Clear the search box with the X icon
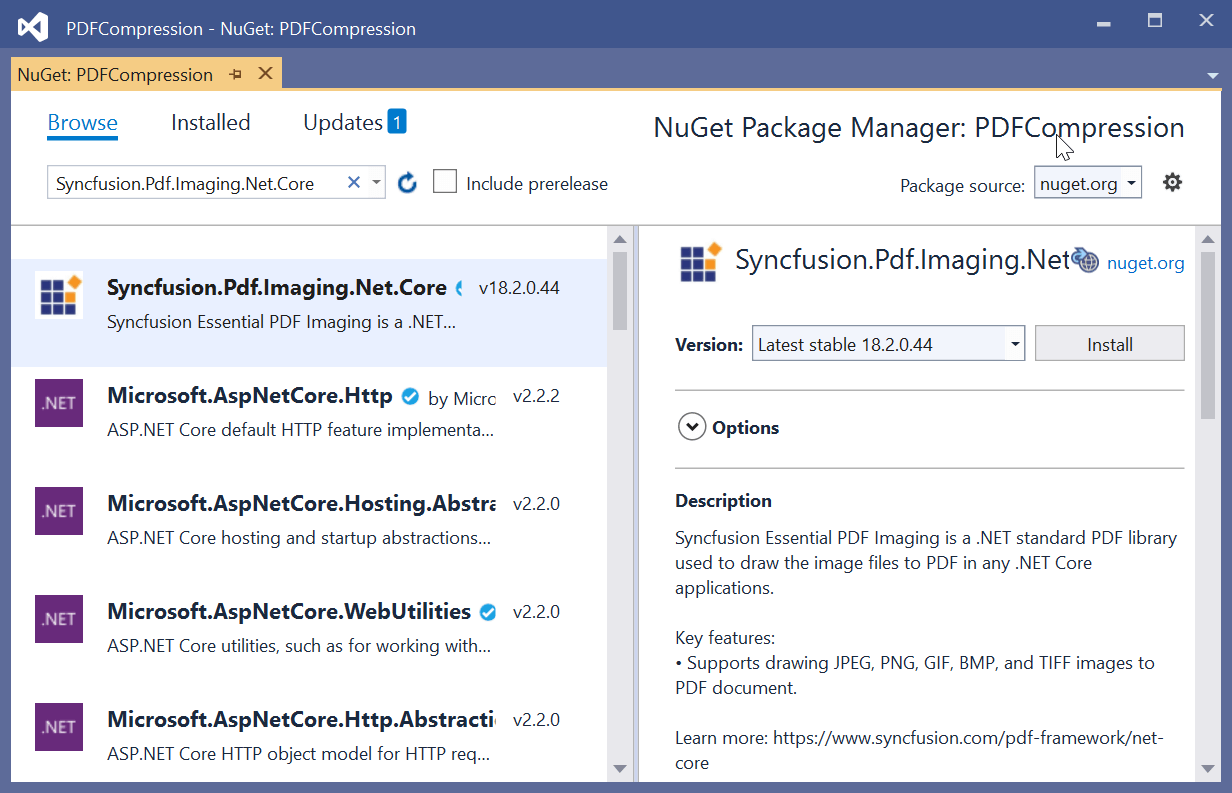The image size is (1232, 793). (x=353, y=182)
